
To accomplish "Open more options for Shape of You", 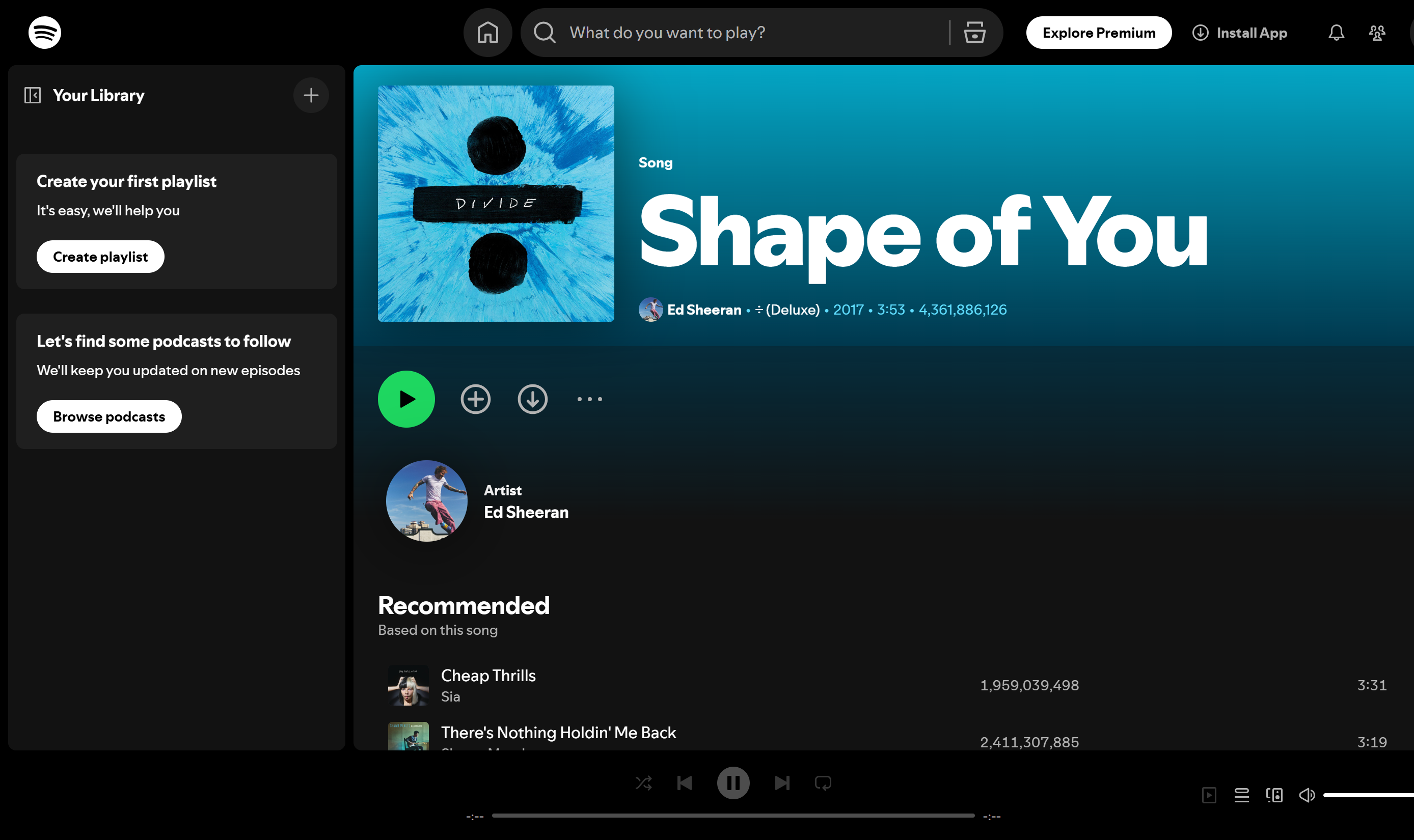I will pyautogui.click(x=589, y=399).
